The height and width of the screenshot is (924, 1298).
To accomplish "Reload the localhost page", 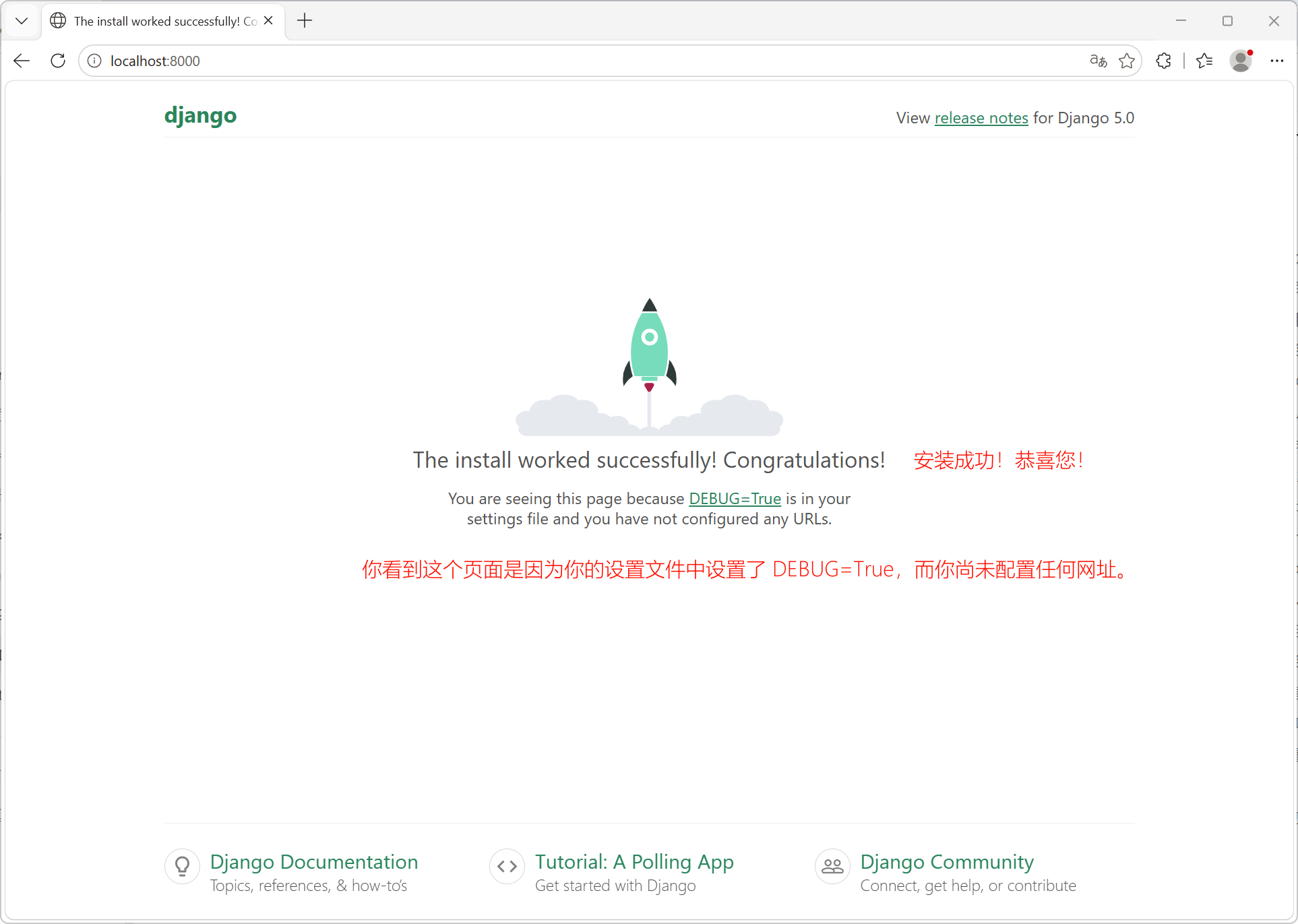I will point(58,61).
